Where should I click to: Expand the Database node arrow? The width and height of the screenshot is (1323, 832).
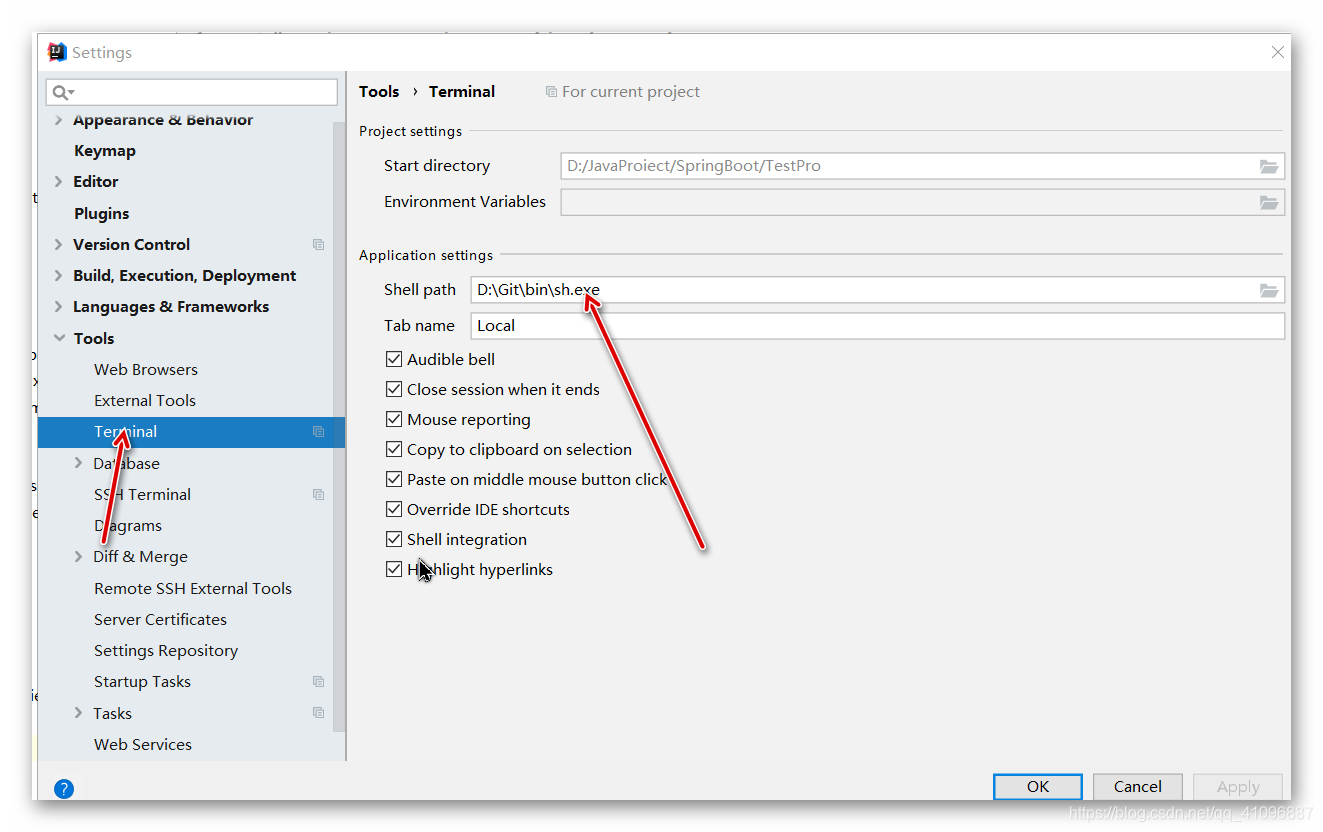tap(79, 463)
